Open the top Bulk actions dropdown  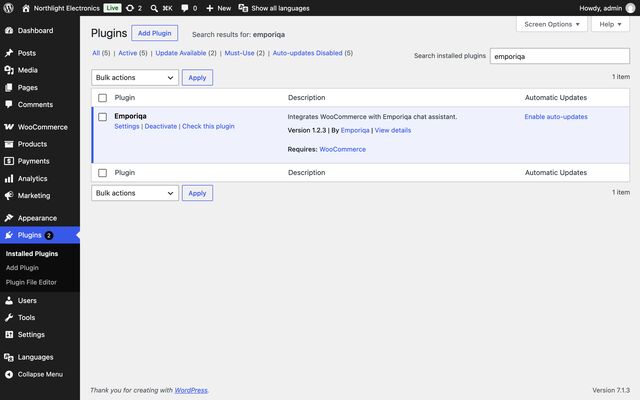click(x=135, y=78)
